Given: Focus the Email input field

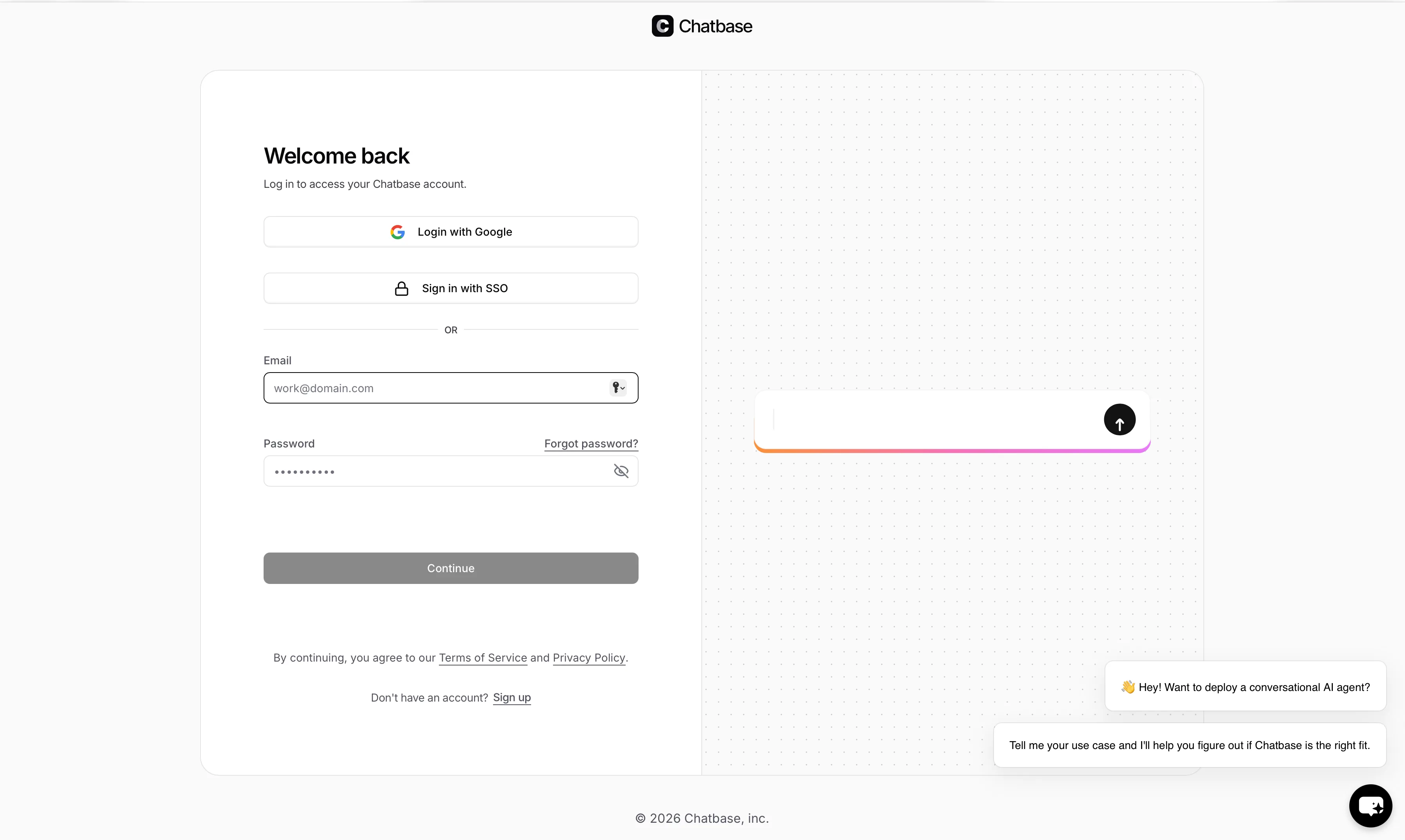Looking at the screenshot, I should pyautogui.click(x=451, y=388).
